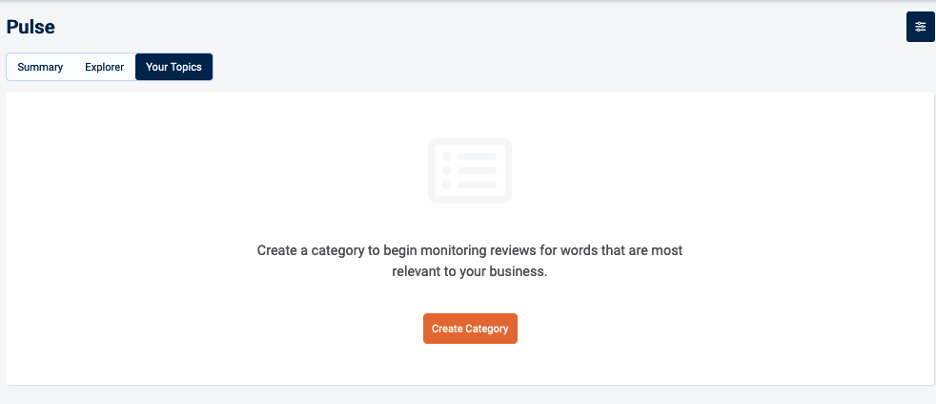936x404 pixels.
Task: Click the gray list illustration icon
Action: click(x=470, y=170)
